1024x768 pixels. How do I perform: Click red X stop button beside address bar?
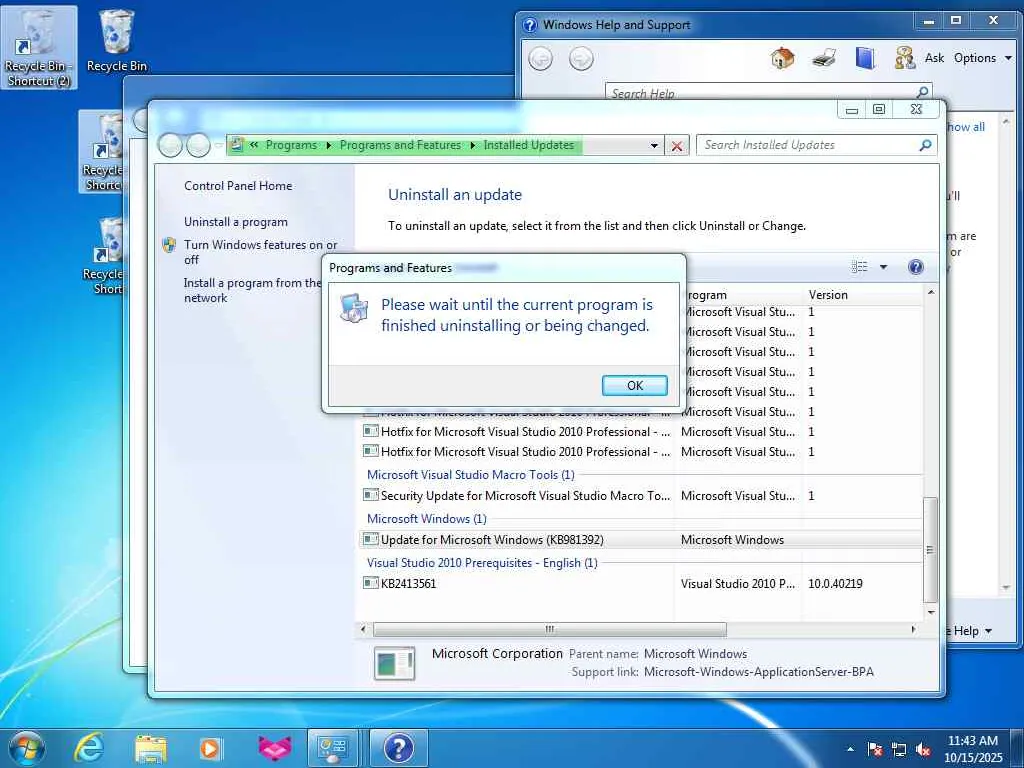(x=677, y=146)
